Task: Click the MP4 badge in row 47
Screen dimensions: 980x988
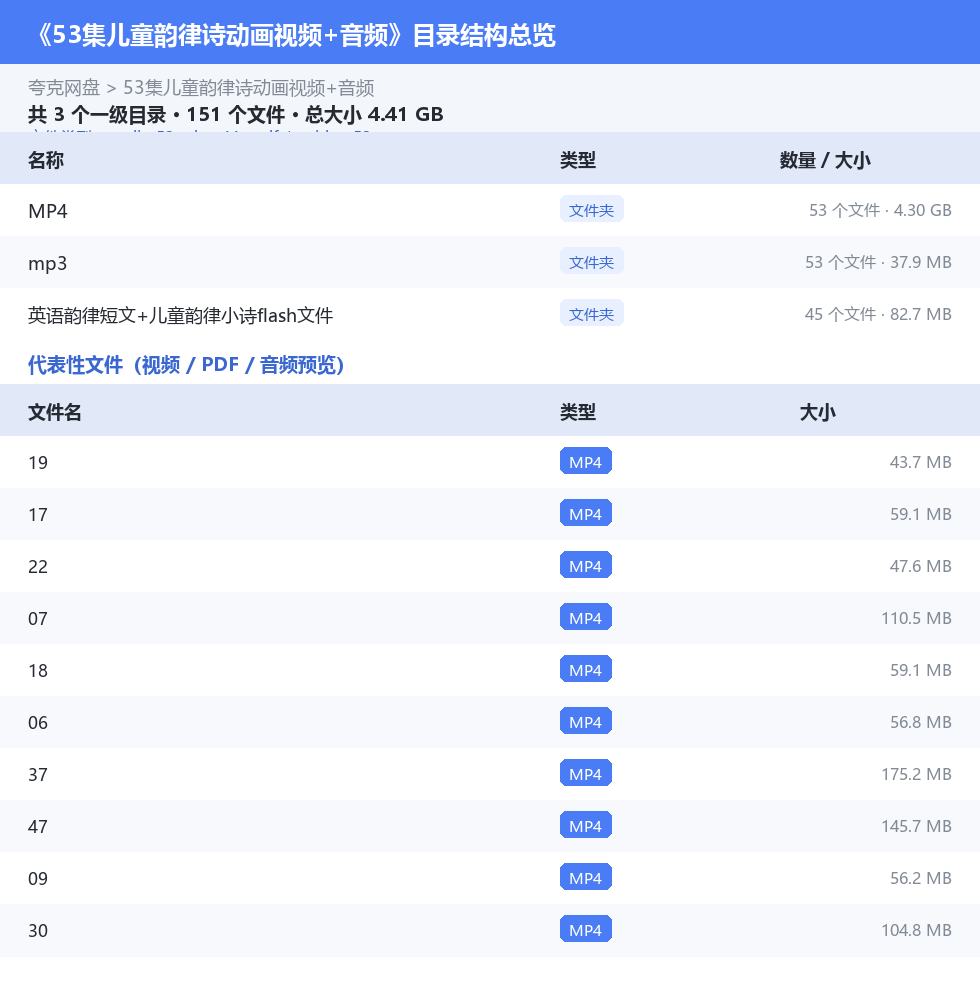Action: 585,826
